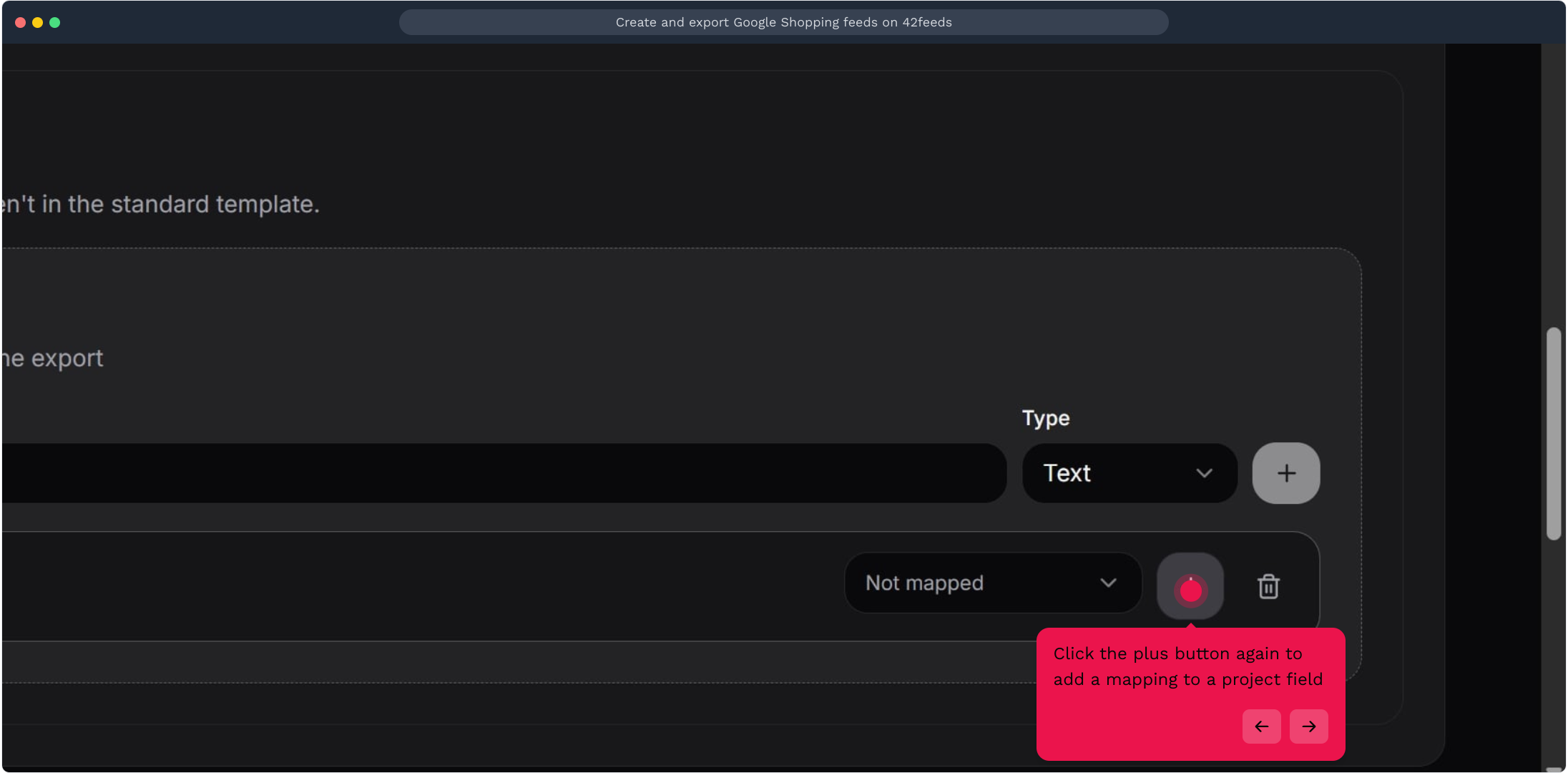Maximize window with green button

54,22
